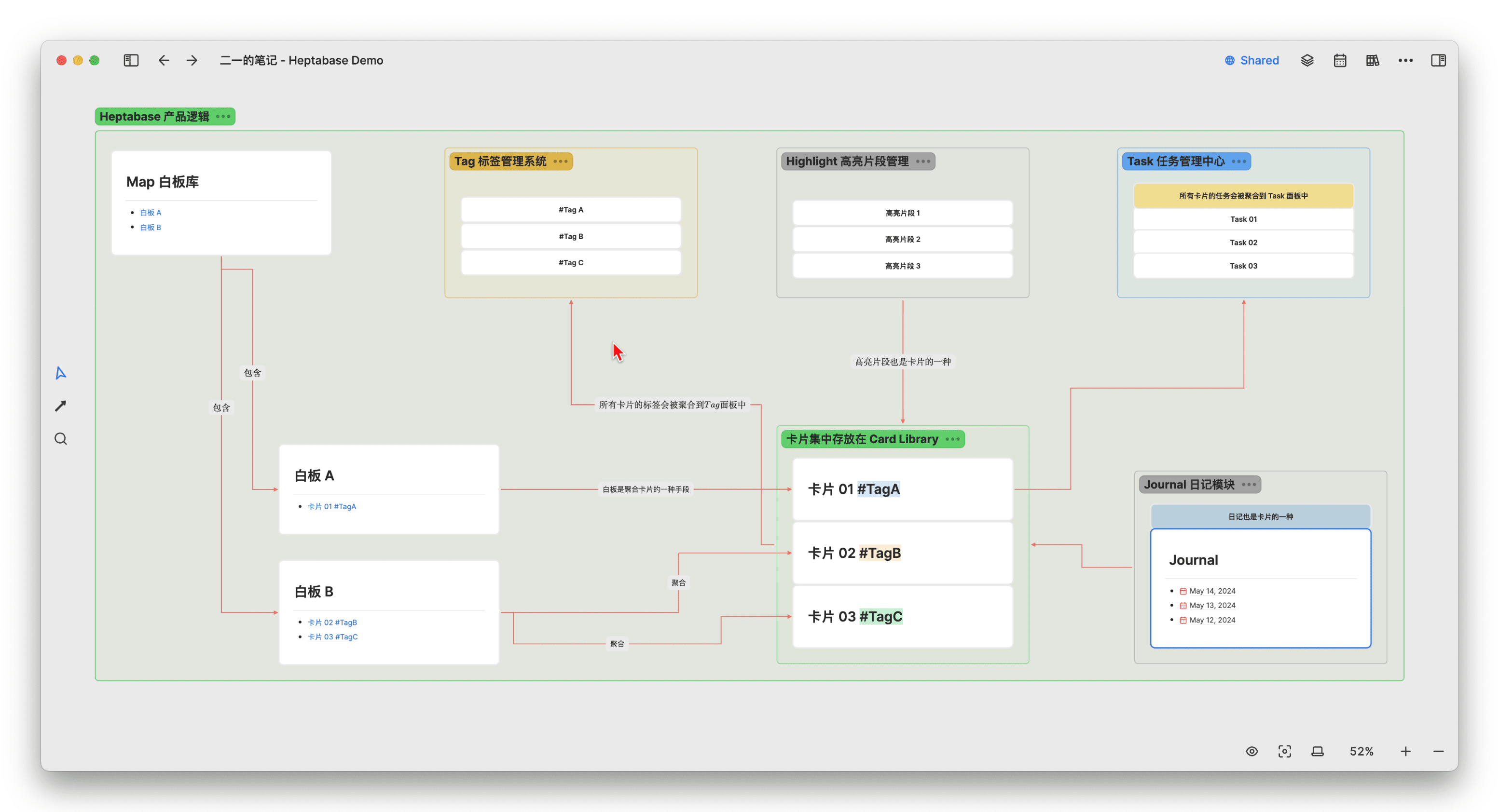Click the Journal card title

tap(1194, 560)
